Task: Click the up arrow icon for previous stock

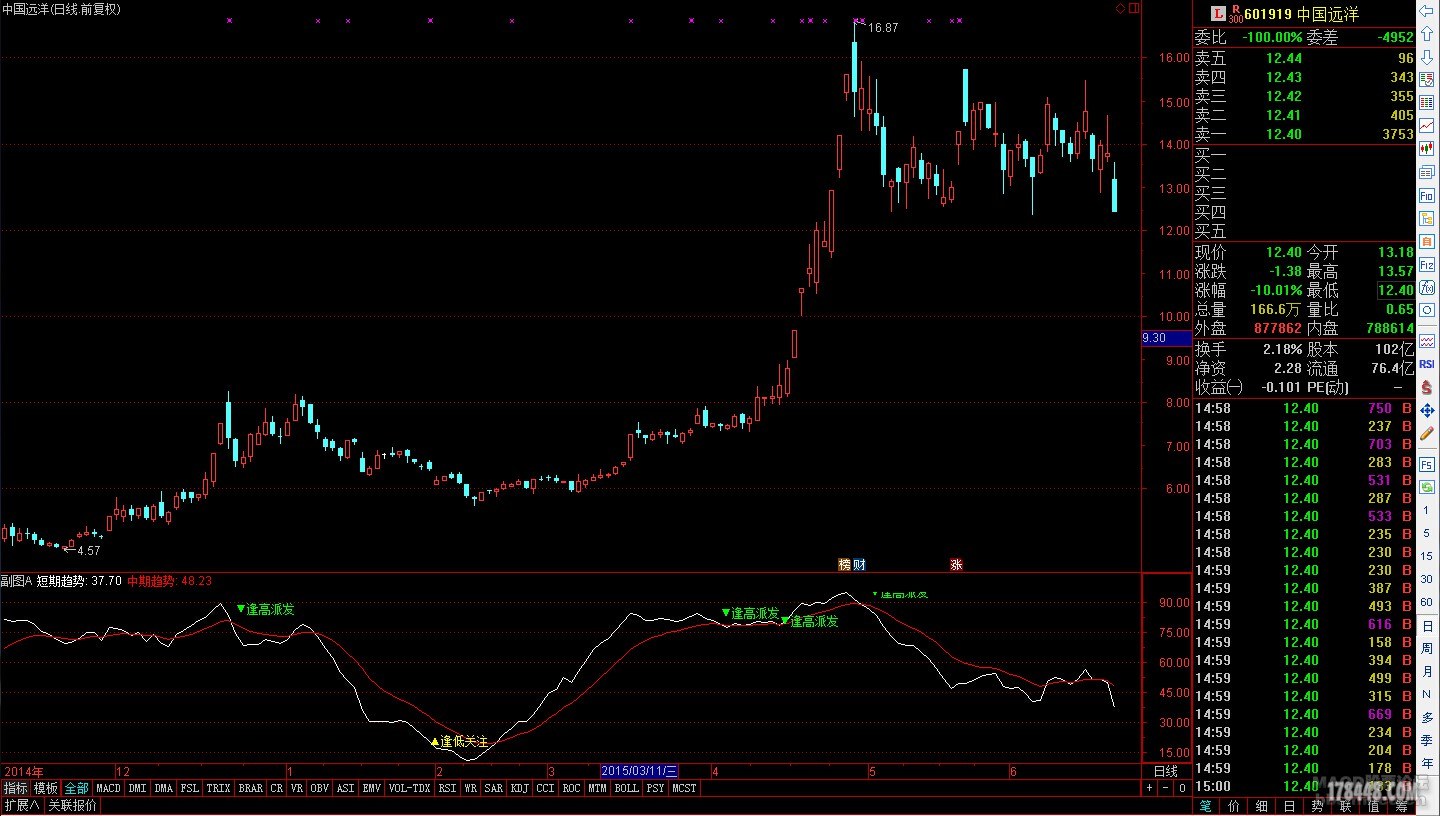Action: pyautogui.click(x=1427, y=34)
